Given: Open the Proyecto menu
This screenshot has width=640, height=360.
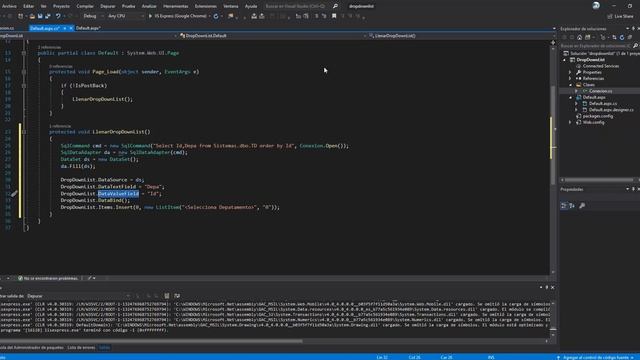Looking at the screenshot, I should click(61, 6).
